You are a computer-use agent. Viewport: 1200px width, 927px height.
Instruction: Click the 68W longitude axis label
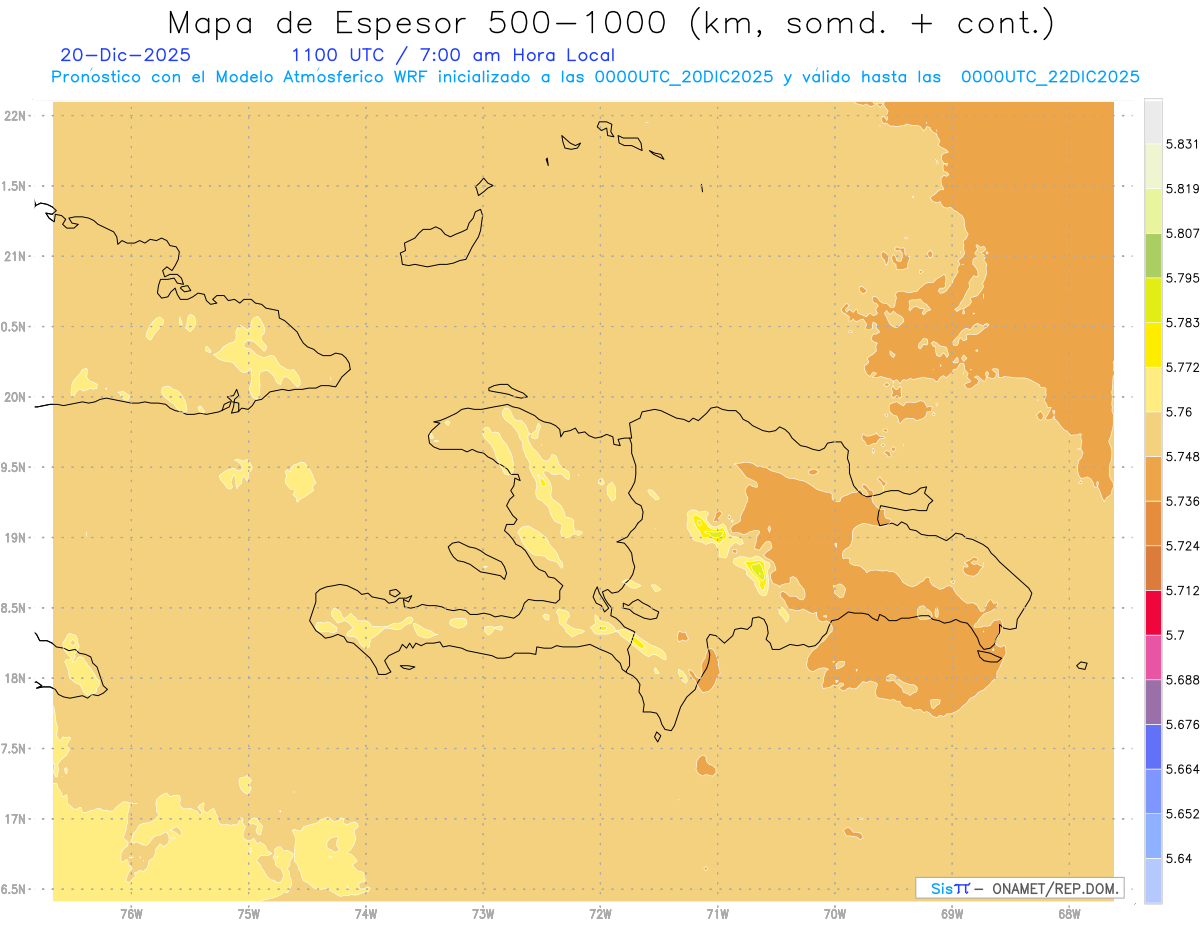pos(1069,913)
